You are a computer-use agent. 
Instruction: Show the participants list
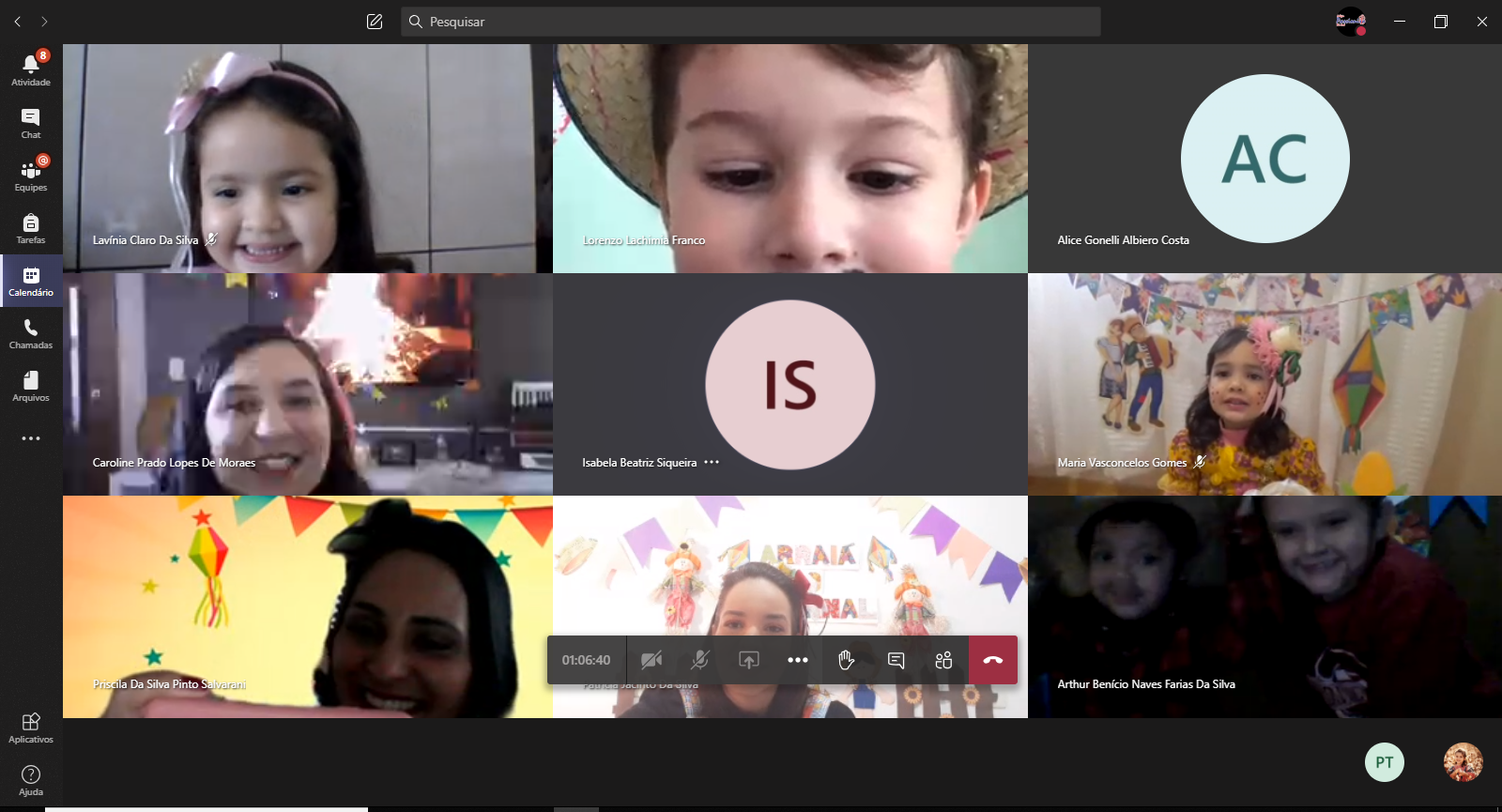pyautogui.click(x=943, y=660)
